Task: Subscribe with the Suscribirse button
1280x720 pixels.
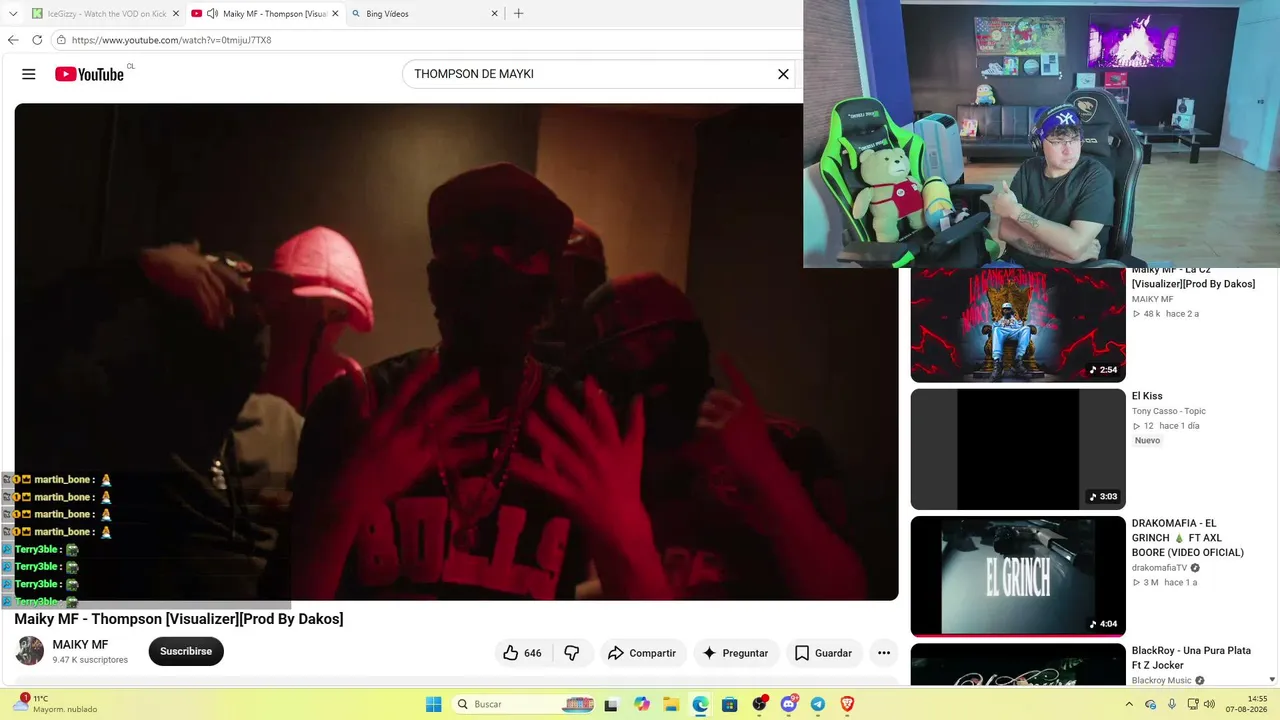Action: point(186,652)
